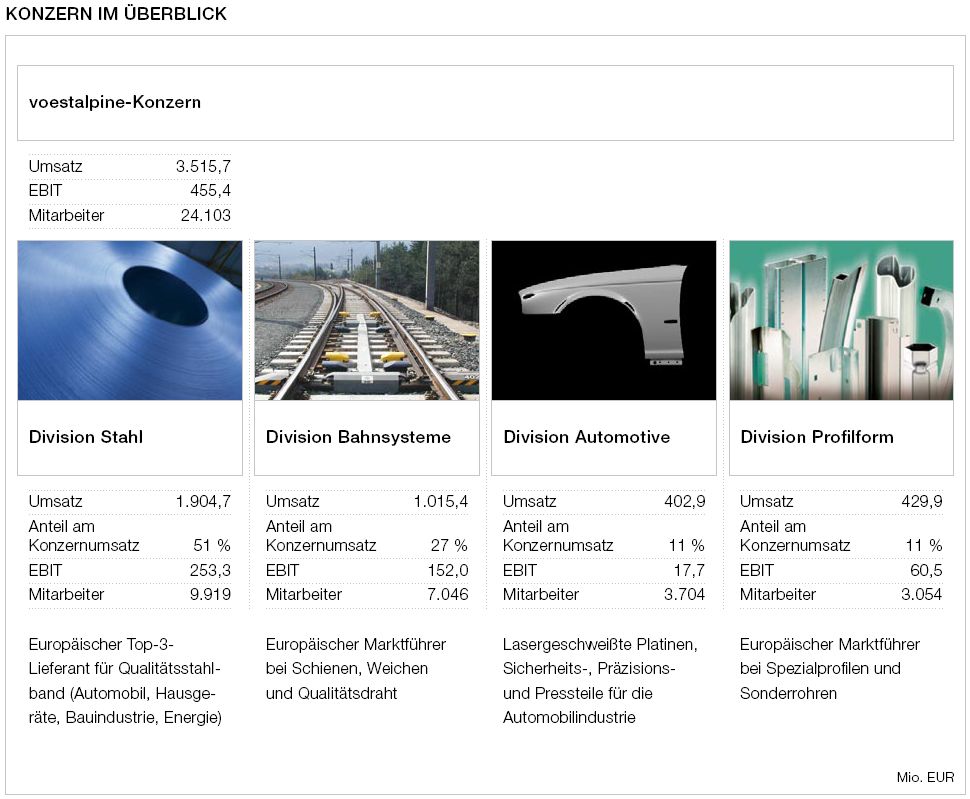Select the 'Division Automotive' title
The height and width of the screenshot is (799, 970).
click(x=586, y=437)
